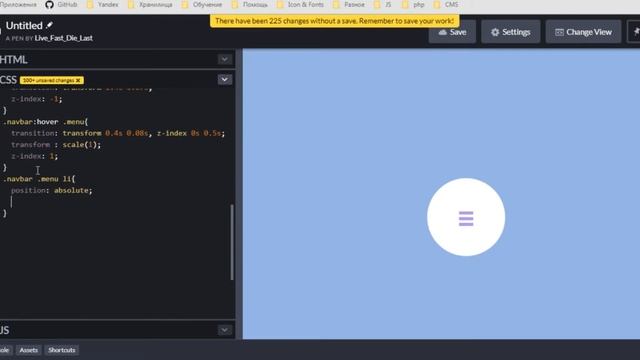Click the position: absolute line
Viewport: 640px width, 360px height.
[x=51, y=190]
